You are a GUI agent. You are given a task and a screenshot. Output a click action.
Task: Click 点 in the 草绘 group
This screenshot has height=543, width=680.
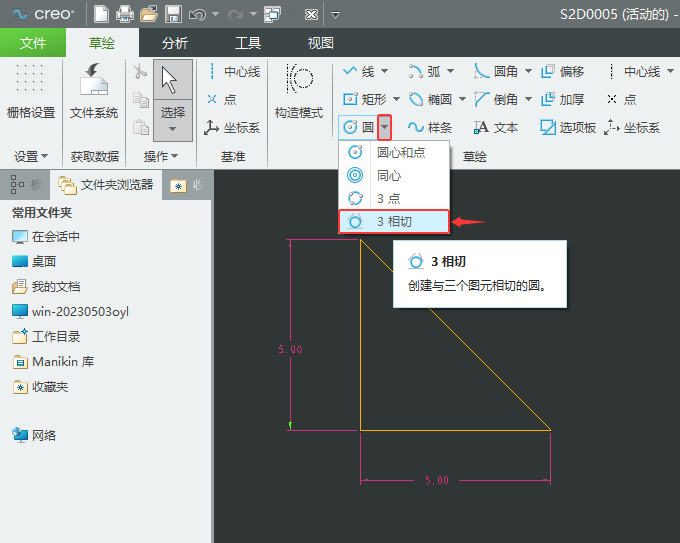click(621, 99)
